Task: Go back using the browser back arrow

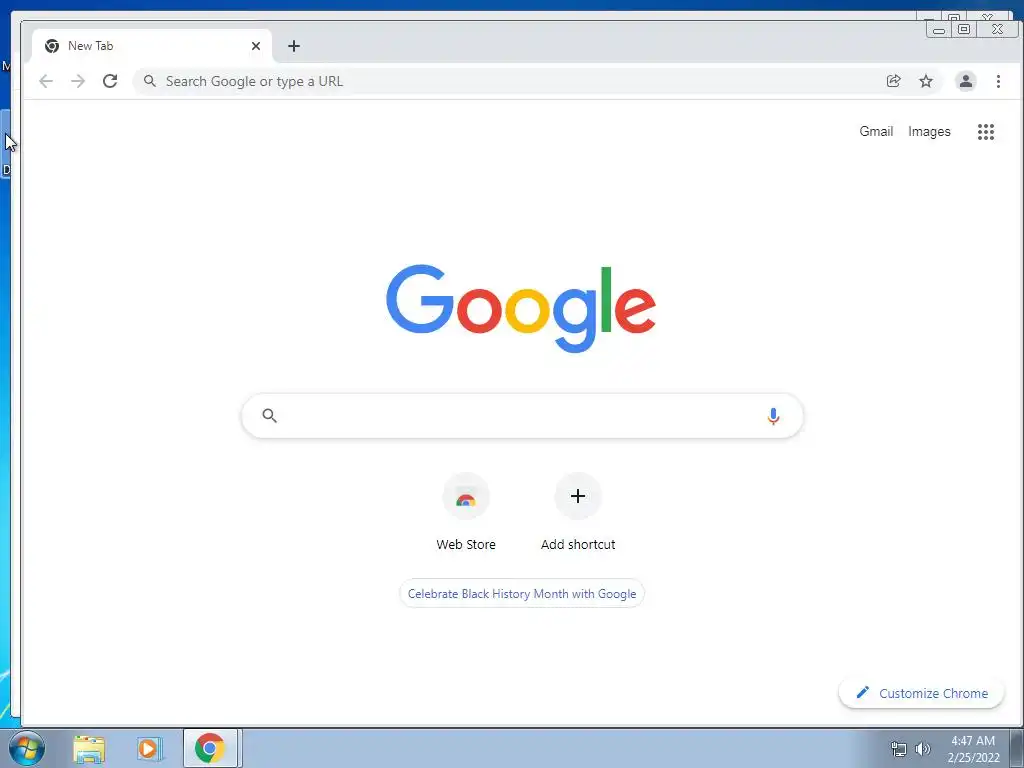Action: click(46, 81)
